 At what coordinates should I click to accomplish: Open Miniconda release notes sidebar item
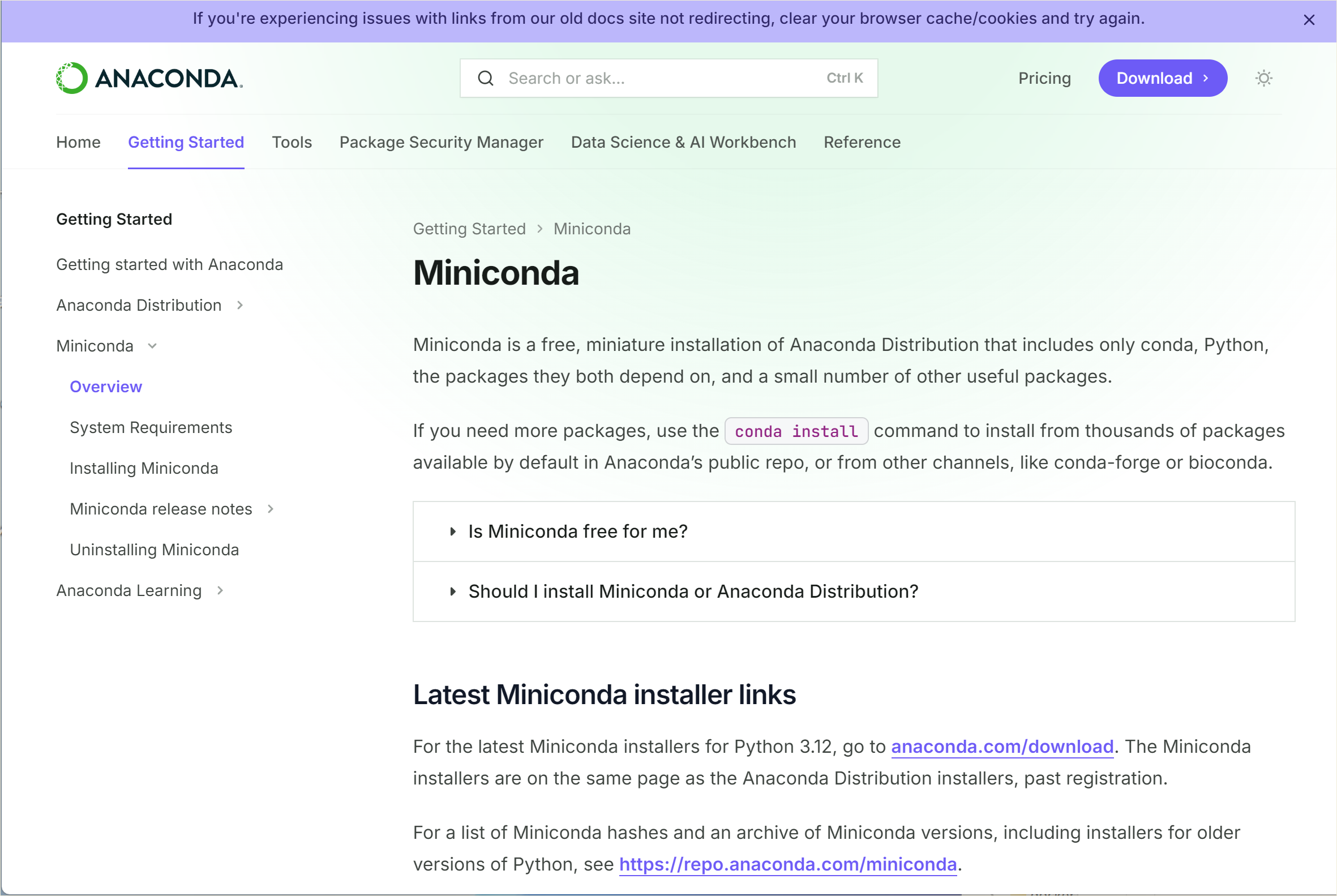pos(161,509)
